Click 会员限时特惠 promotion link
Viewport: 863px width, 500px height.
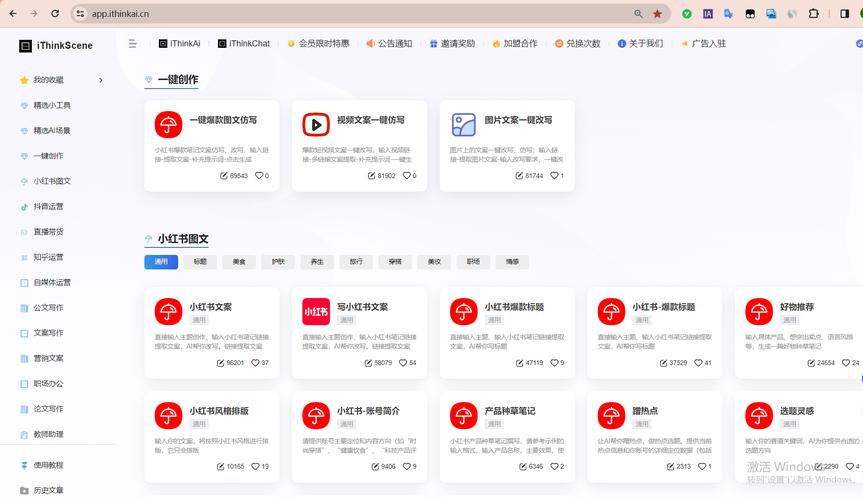point(319,44)
